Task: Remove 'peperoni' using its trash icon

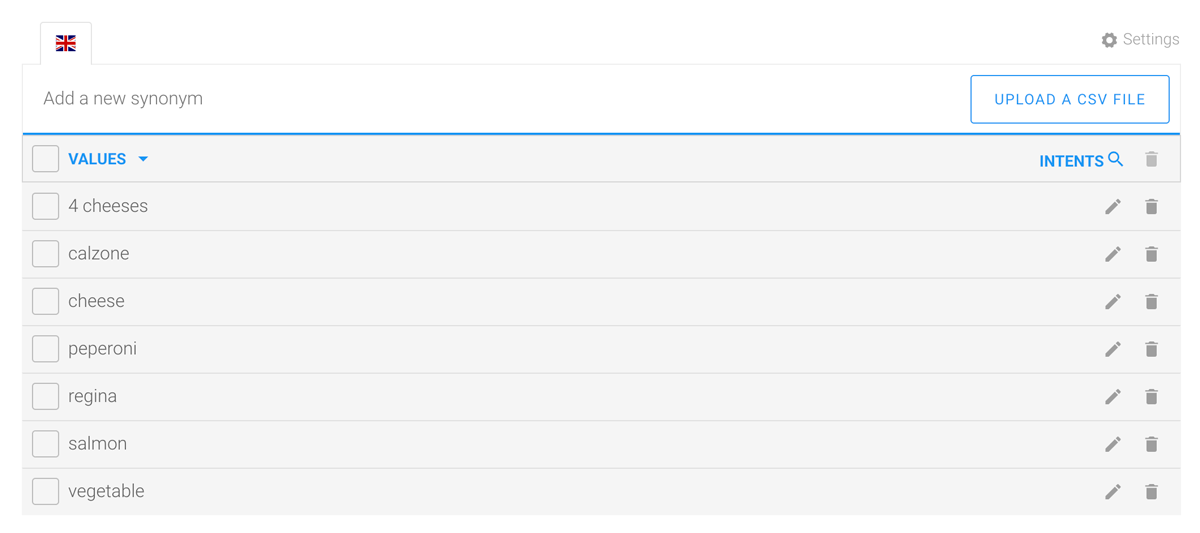Action: click(1151, 349)
